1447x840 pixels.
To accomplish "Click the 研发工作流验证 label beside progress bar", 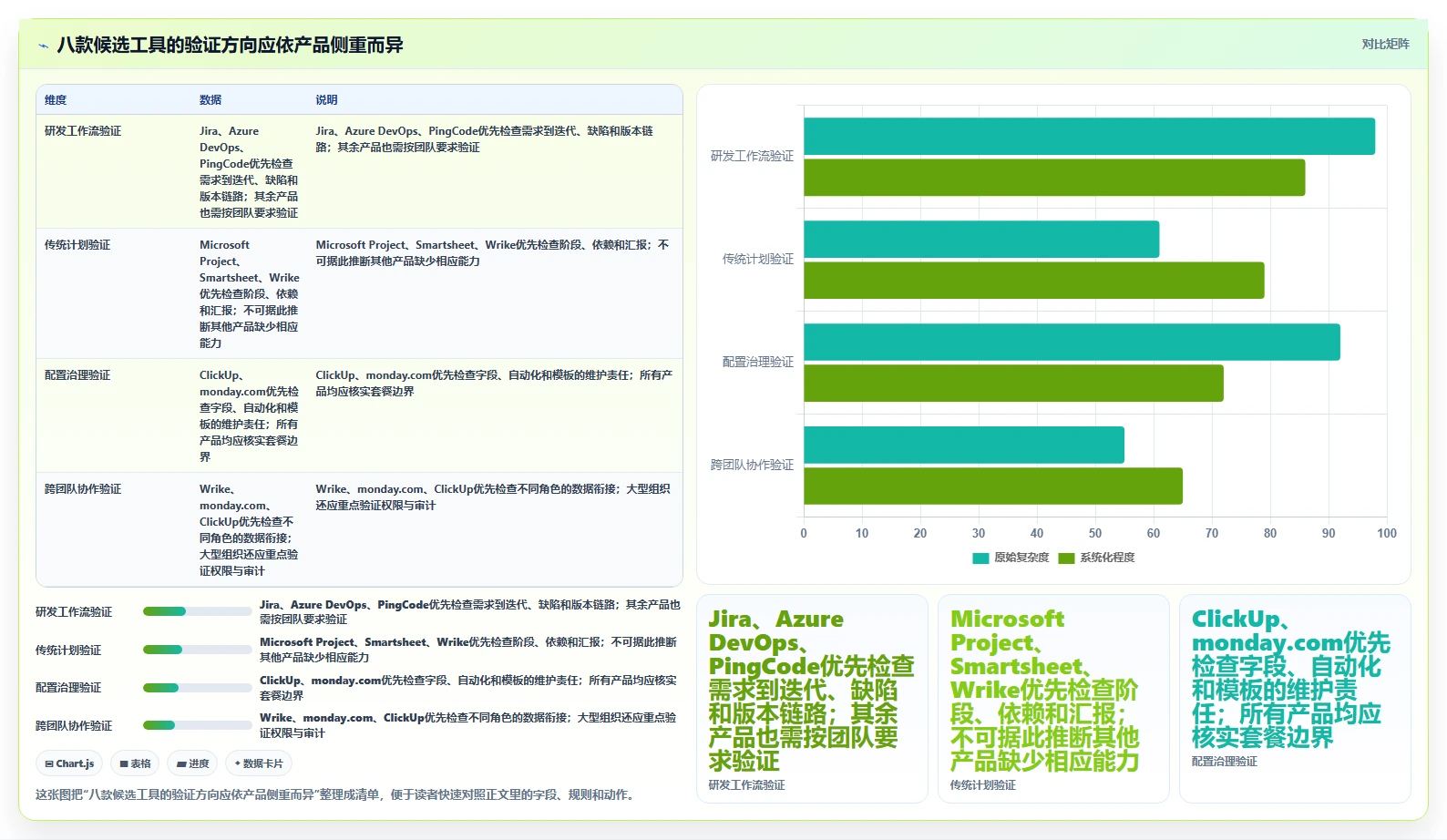I will 74,612.
